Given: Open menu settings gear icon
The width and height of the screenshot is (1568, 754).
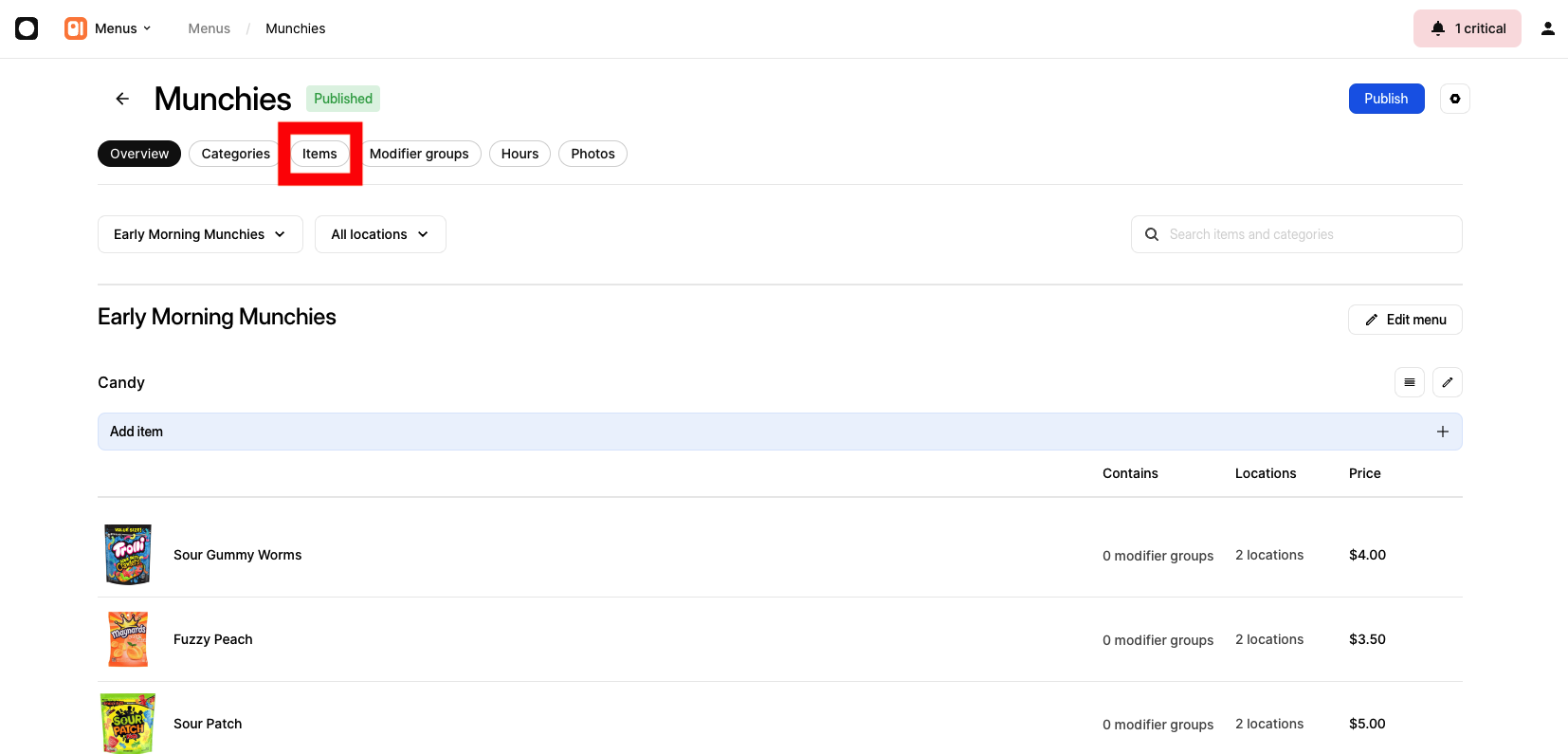Looking at the screenshot, I should tap(1455, 99).
